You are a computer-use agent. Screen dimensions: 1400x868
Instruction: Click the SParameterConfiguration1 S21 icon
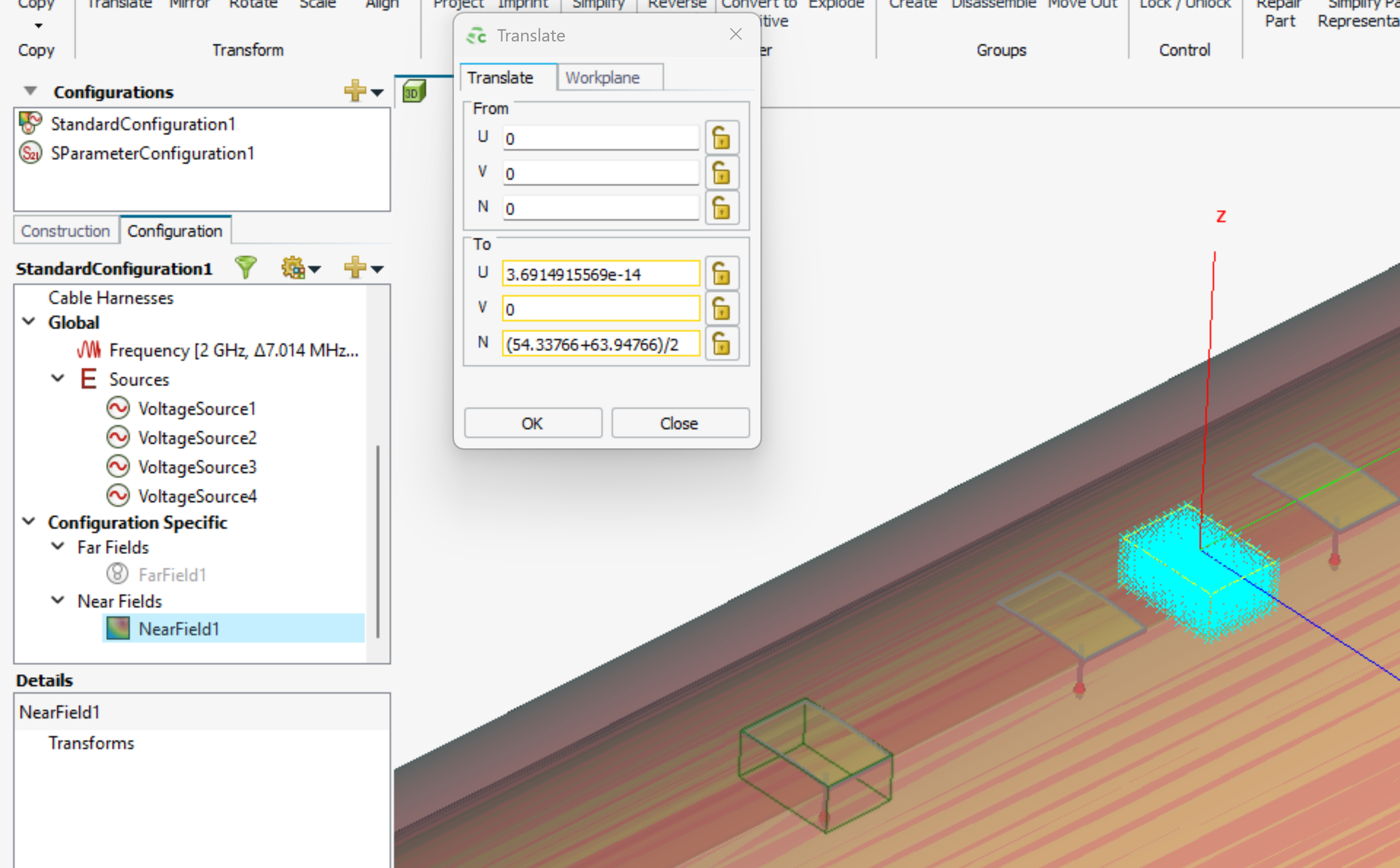point(30,154)
